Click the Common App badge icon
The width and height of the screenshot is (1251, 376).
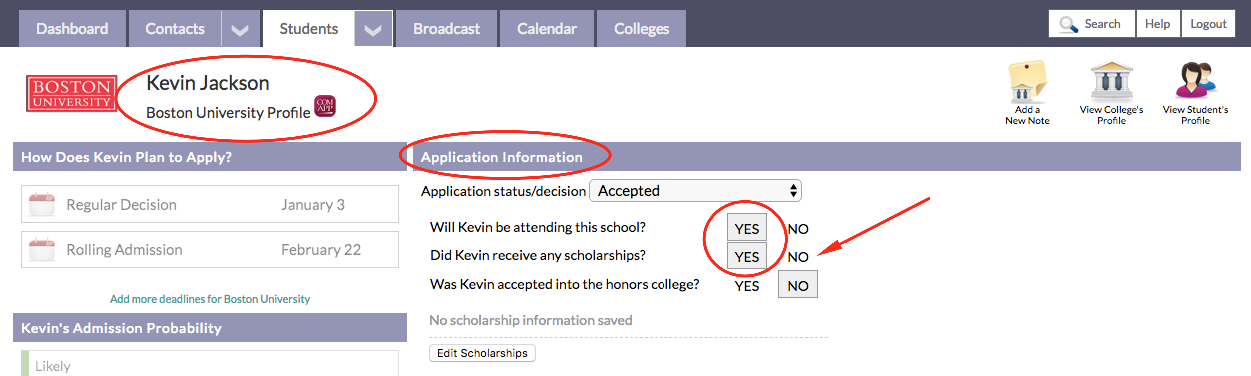point(325,106)
